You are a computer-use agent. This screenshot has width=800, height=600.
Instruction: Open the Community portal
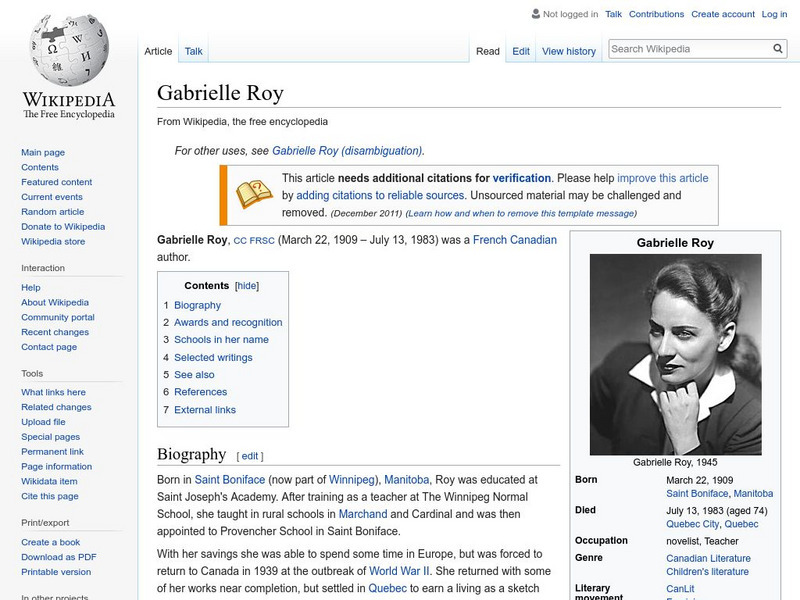(x=58, y=317)
